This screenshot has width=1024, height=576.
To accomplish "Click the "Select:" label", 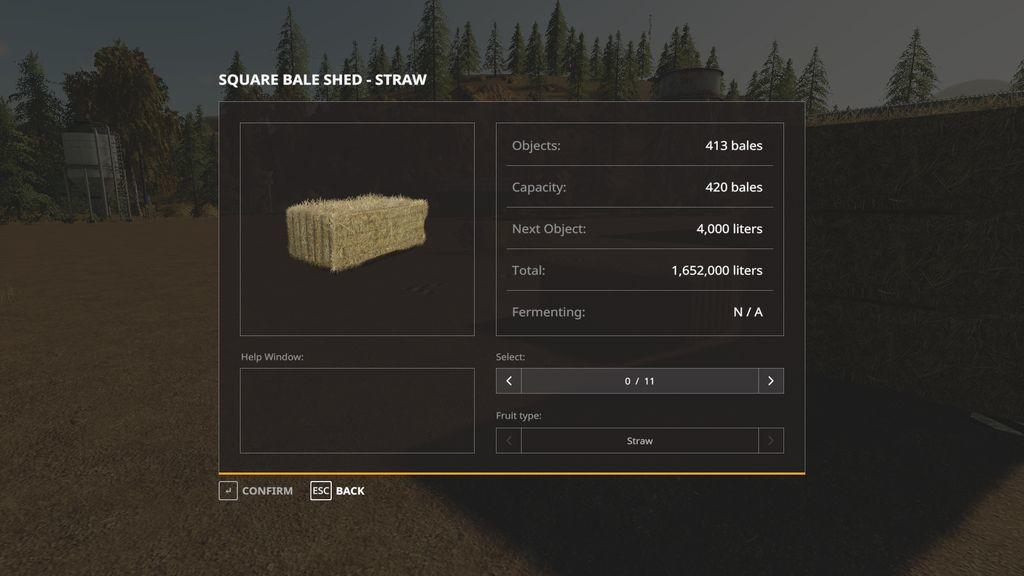I will (x=510, y=357).
